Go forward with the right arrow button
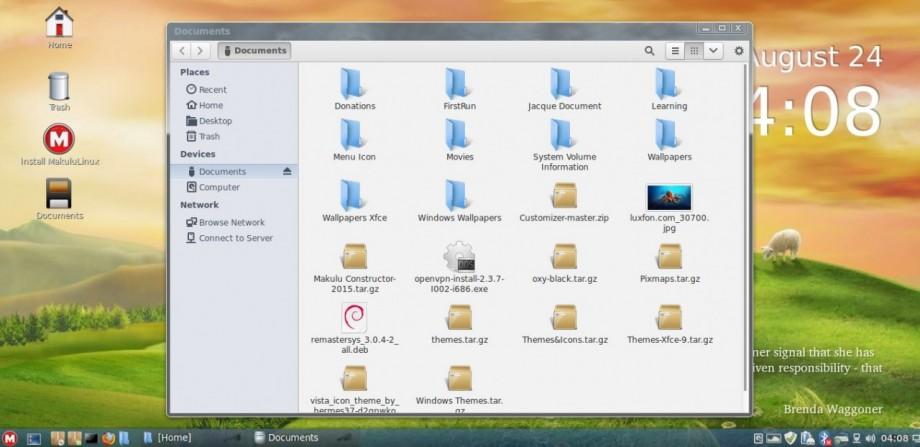 [200, 50]
